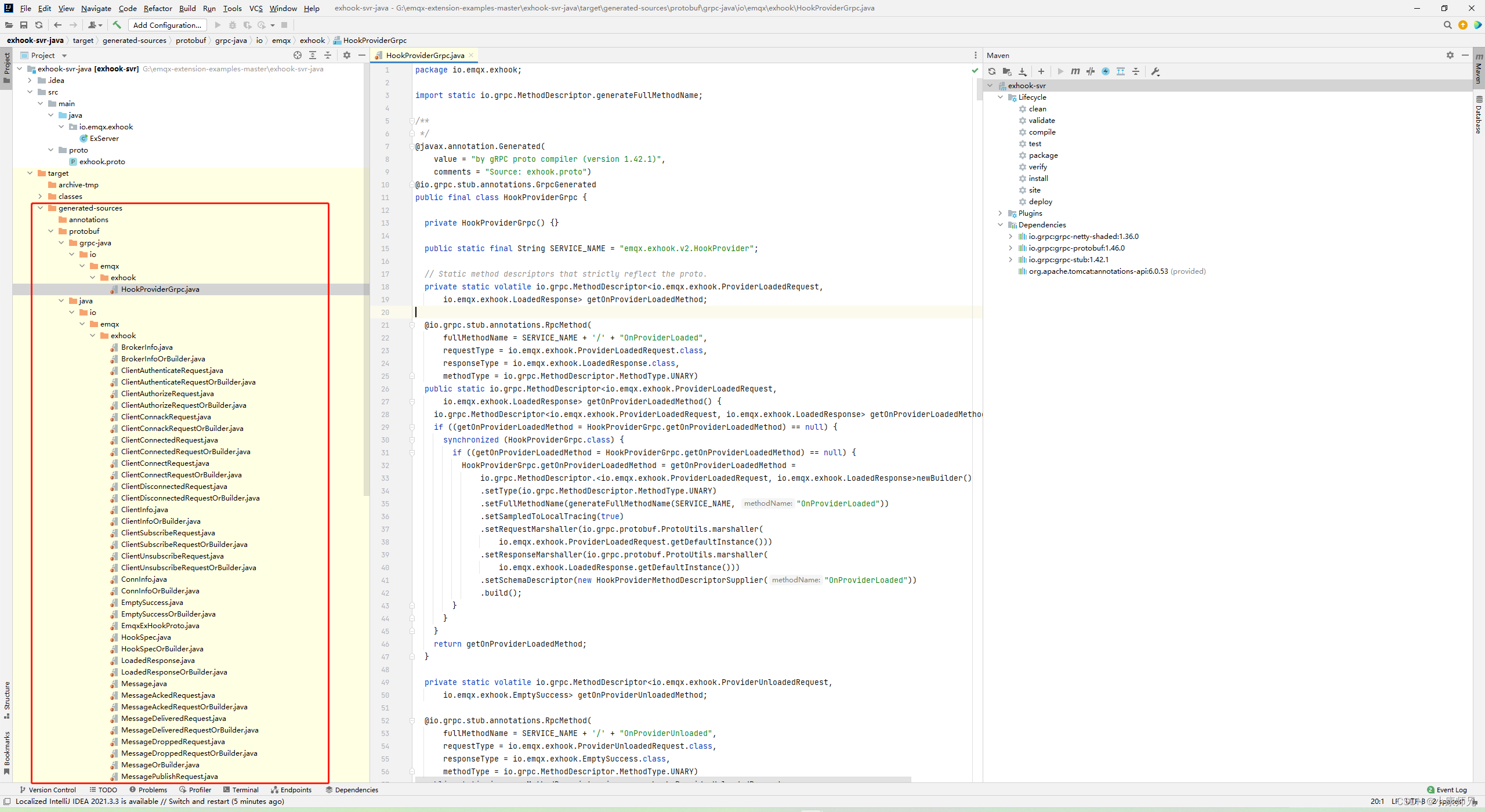Execute Maven Goal using the m icon

1075,71
